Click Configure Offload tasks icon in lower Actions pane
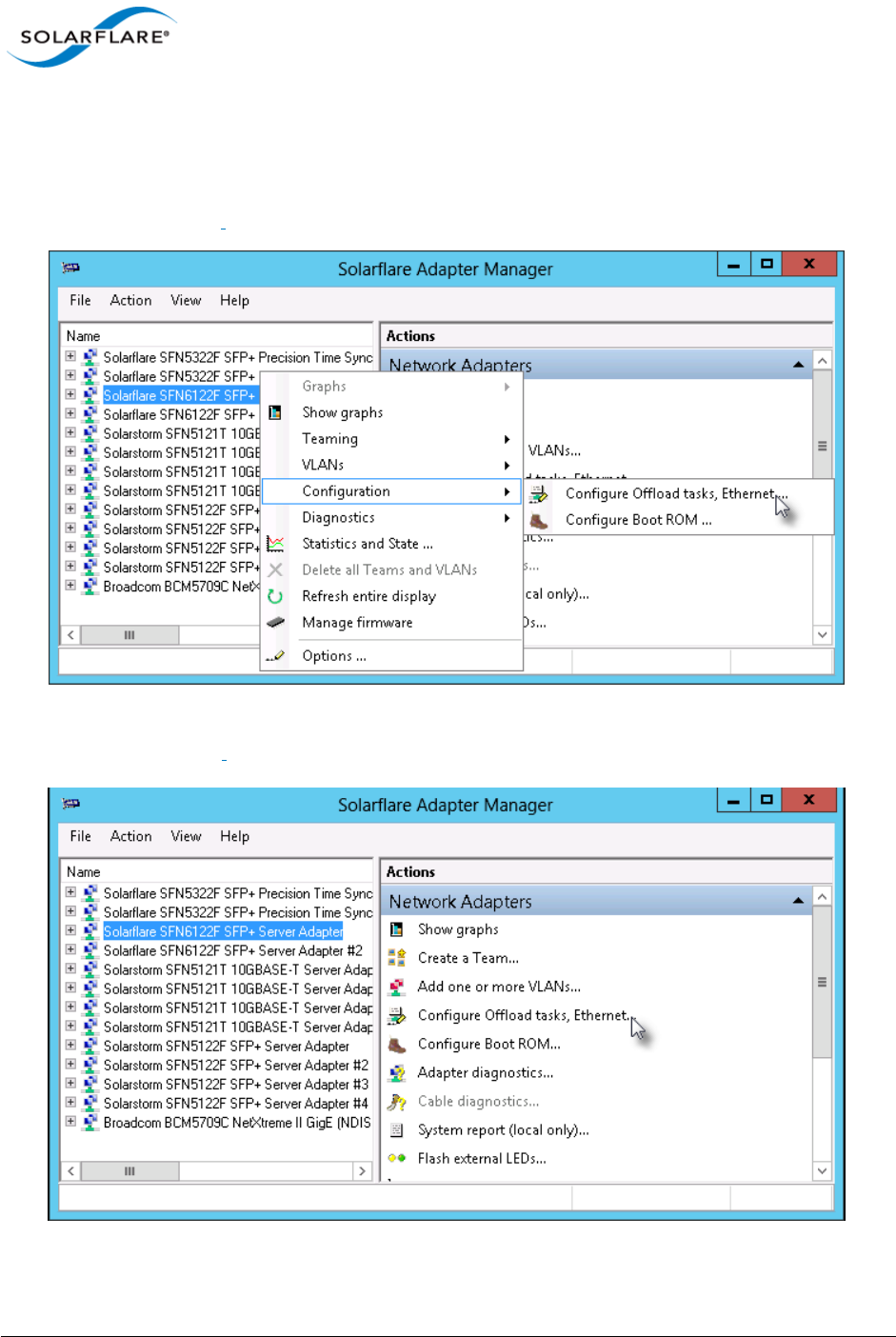The height and width of the screenshot is (1337, 896). point(397,1016)
